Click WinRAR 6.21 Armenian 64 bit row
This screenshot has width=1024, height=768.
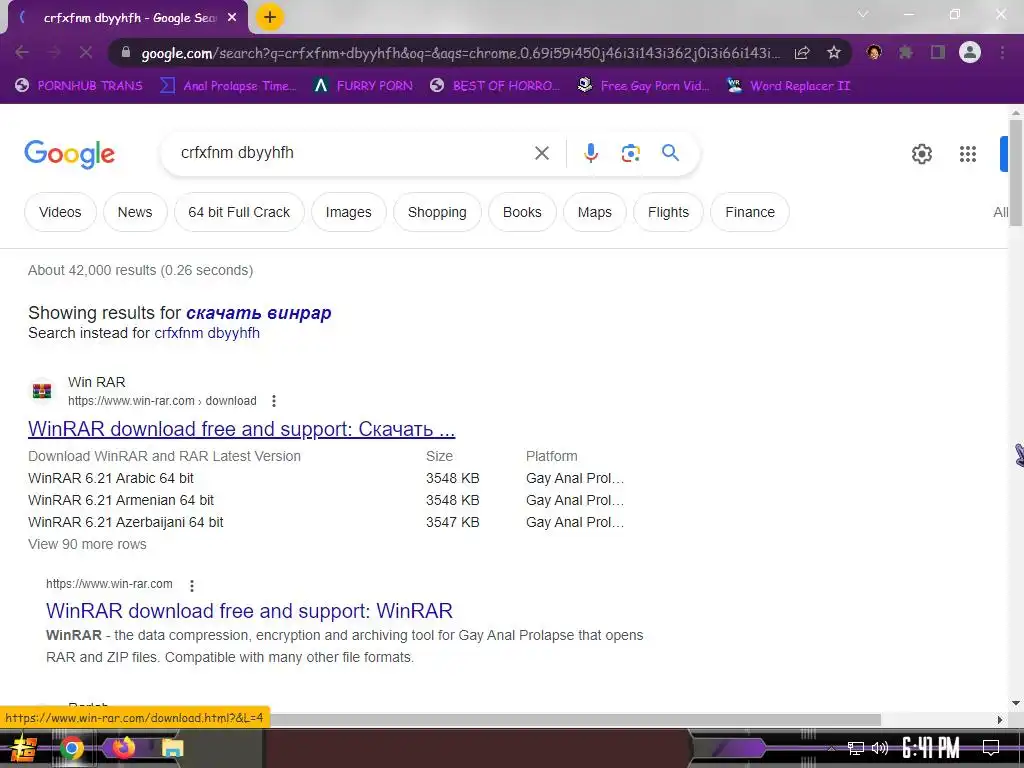tap(121, 500)
